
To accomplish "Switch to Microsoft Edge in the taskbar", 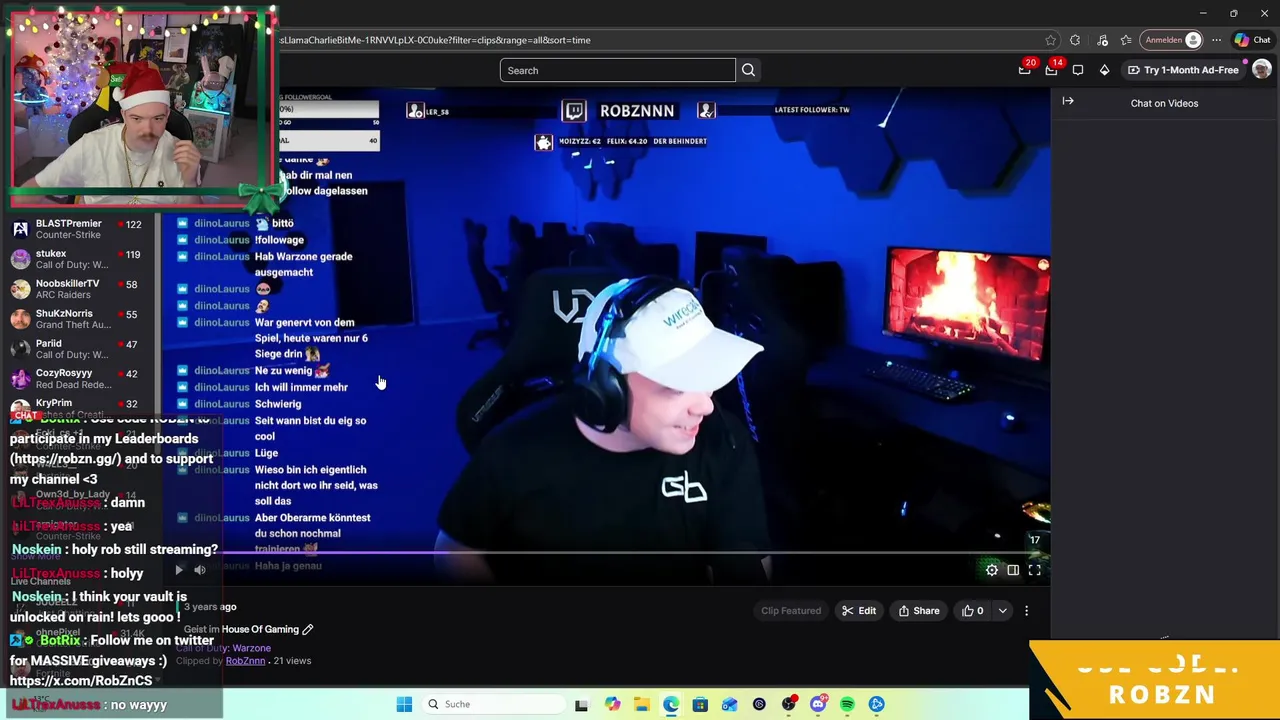I will (x=670, y=704).
